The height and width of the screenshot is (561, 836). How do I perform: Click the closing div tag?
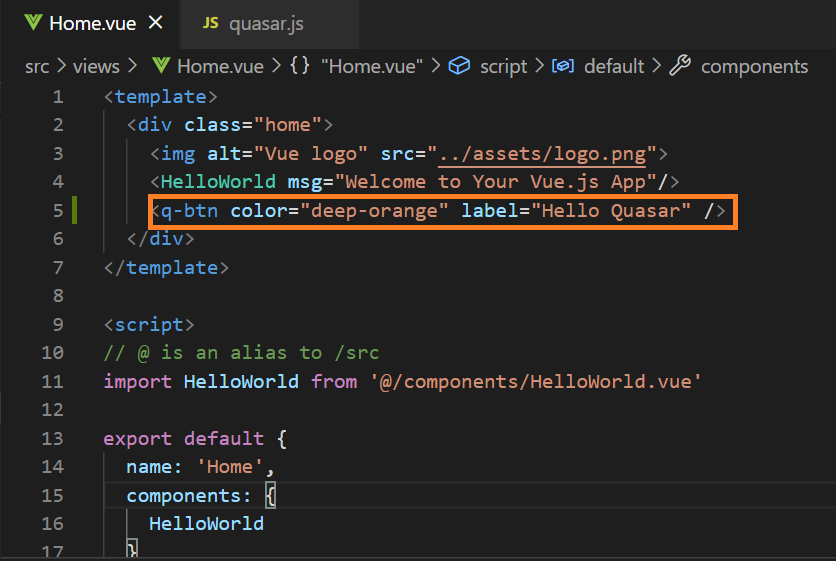(x=160, y=239)
